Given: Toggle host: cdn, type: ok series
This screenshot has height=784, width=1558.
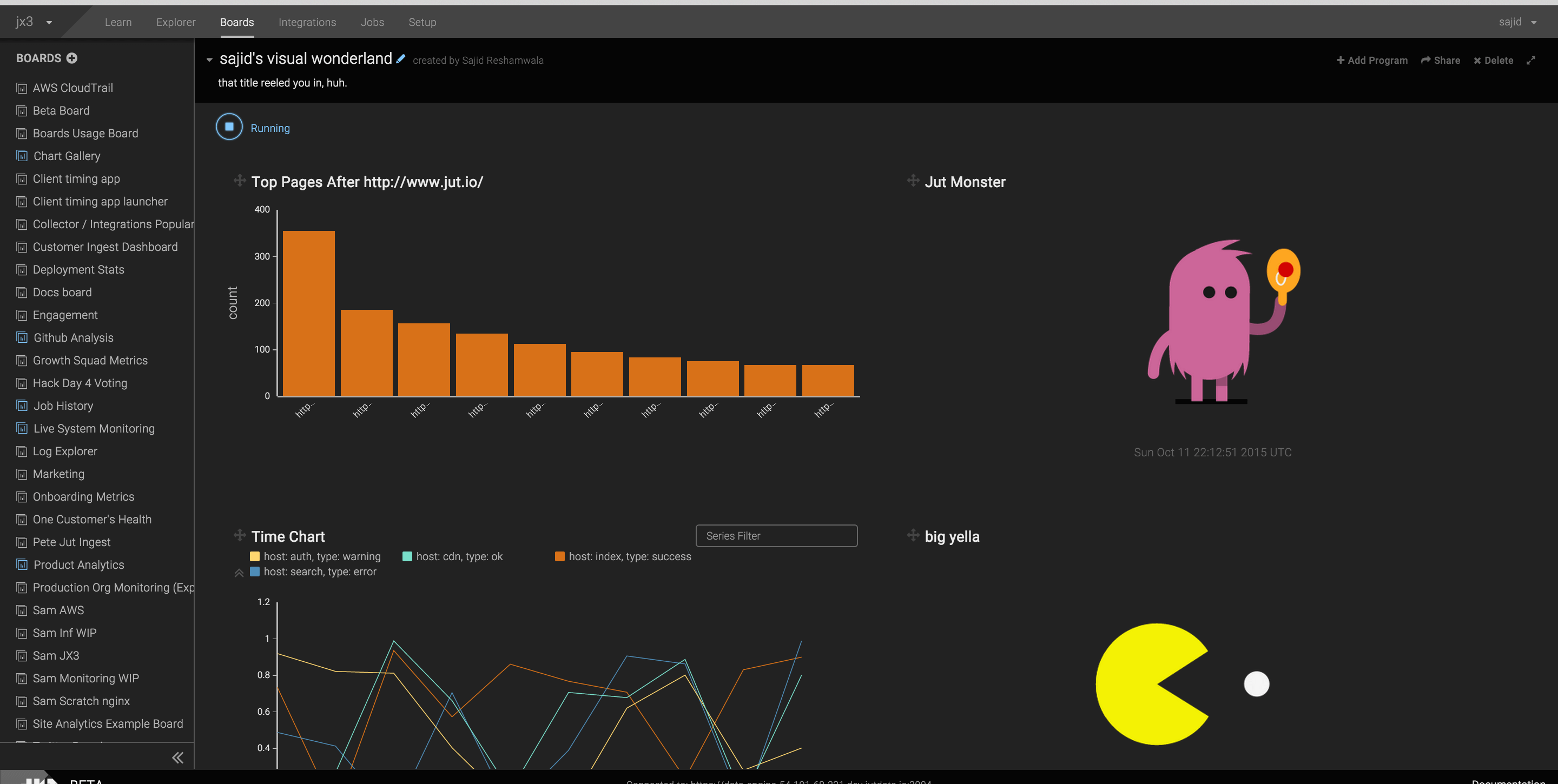Looking at the screenshot, I should 452,556.
